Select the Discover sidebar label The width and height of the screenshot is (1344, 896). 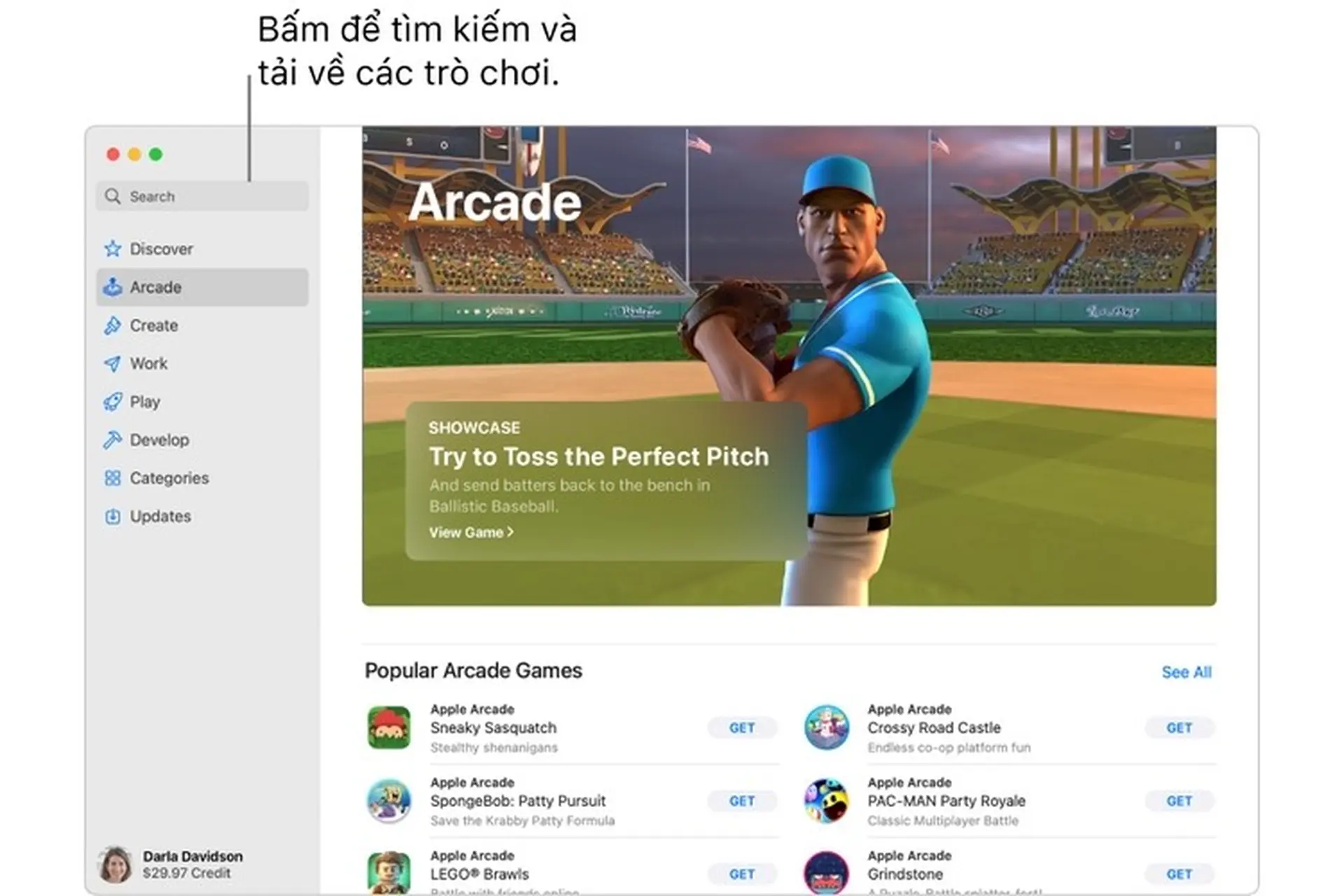161,248
